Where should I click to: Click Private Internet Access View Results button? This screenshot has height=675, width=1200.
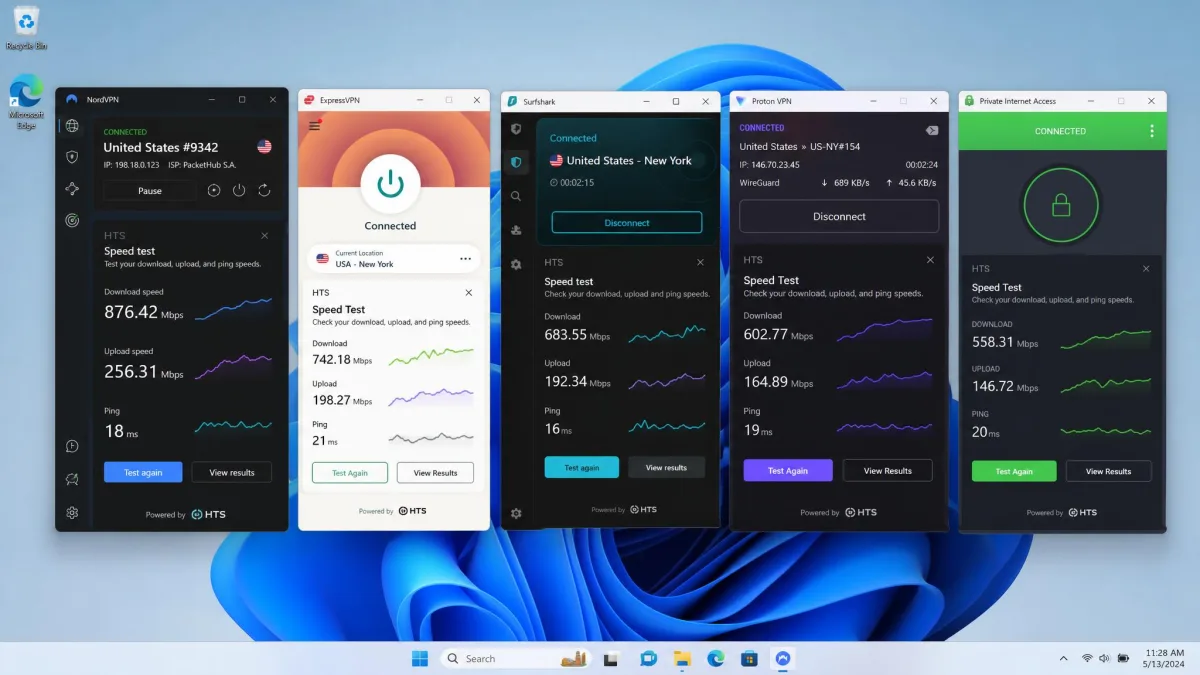click(x=1108, y=471)
